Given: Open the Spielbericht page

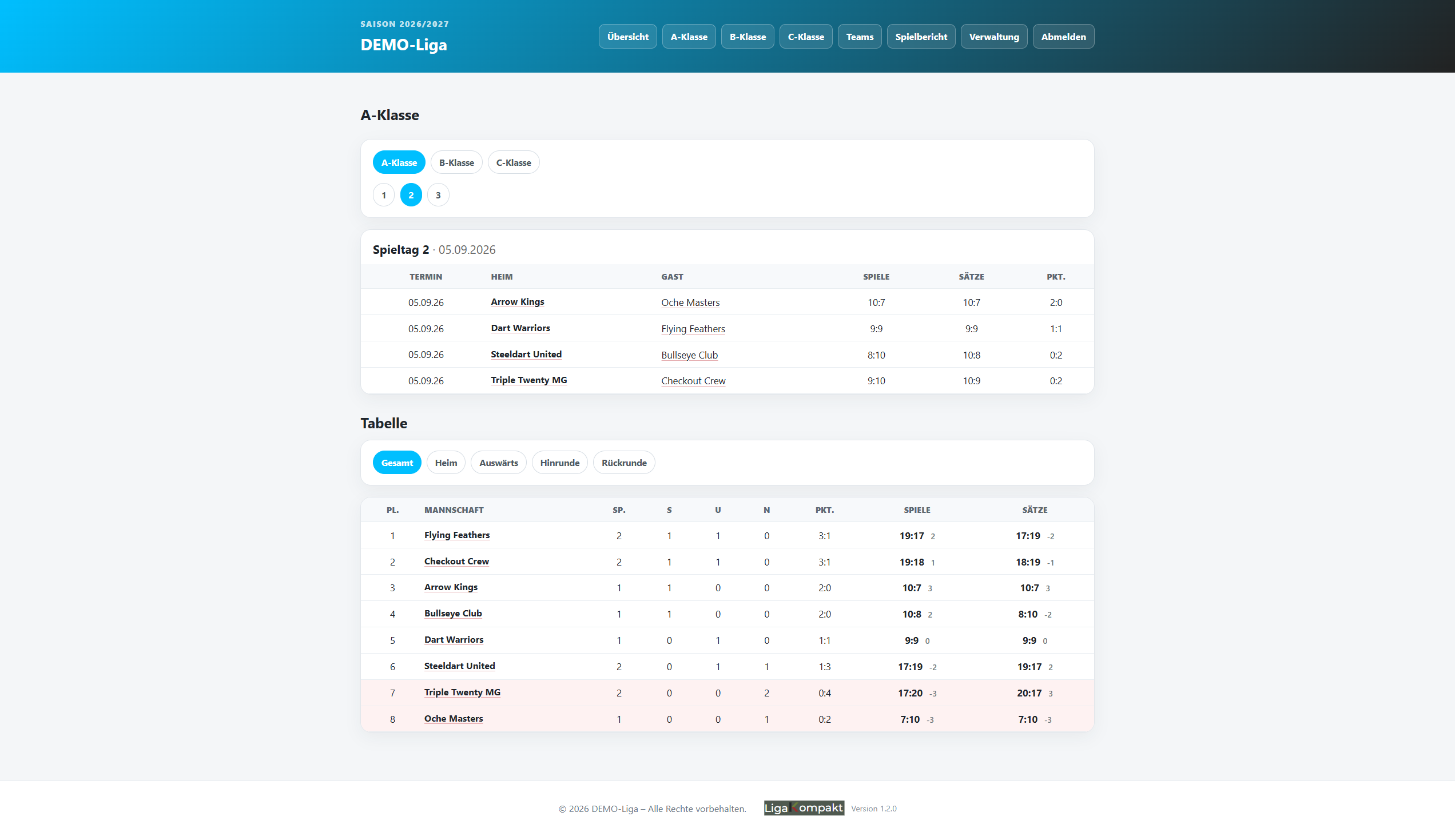Looking at the screenshot, I should [x=921, y=37].
